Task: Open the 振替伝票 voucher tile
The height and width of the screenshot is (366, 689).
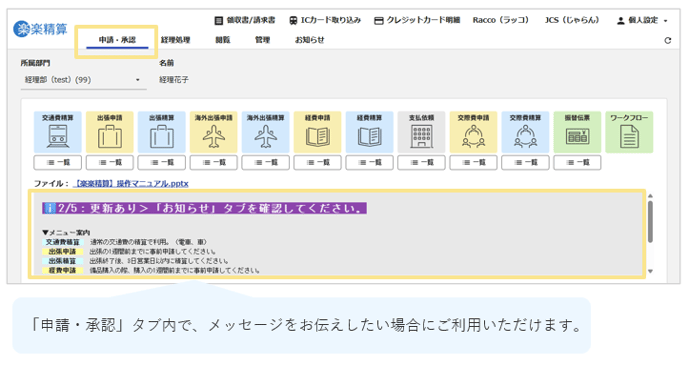Action: pos(577,132)
